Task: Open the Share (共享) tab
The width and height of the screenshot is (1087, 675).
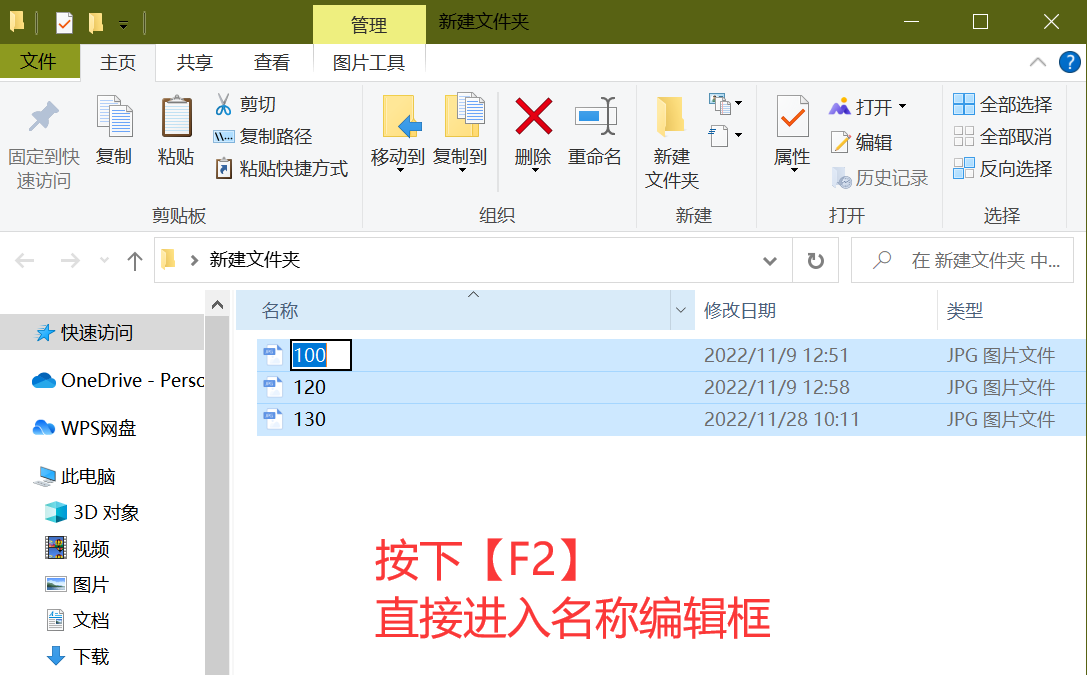Action: pos(194,63)
